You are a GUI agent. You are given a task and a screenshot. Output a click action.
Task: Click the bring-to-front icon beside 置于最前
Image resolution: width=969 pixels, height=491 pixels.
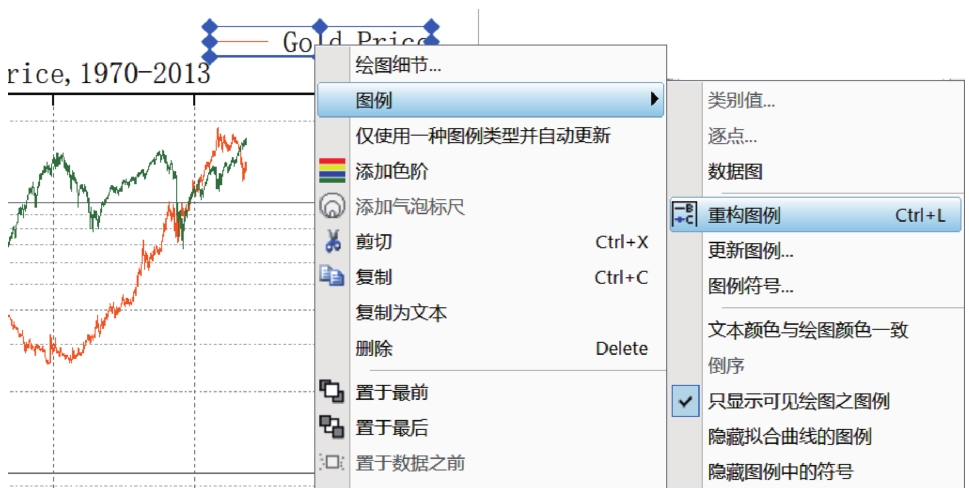click(332, 392)
